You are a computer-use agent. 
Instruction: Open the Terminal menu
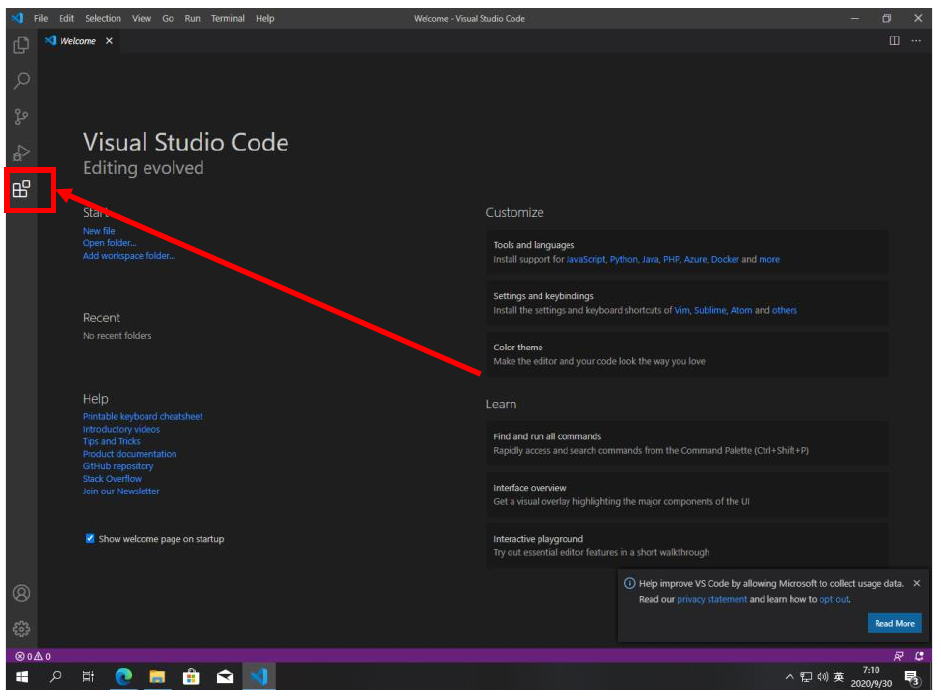coord(227,18)
